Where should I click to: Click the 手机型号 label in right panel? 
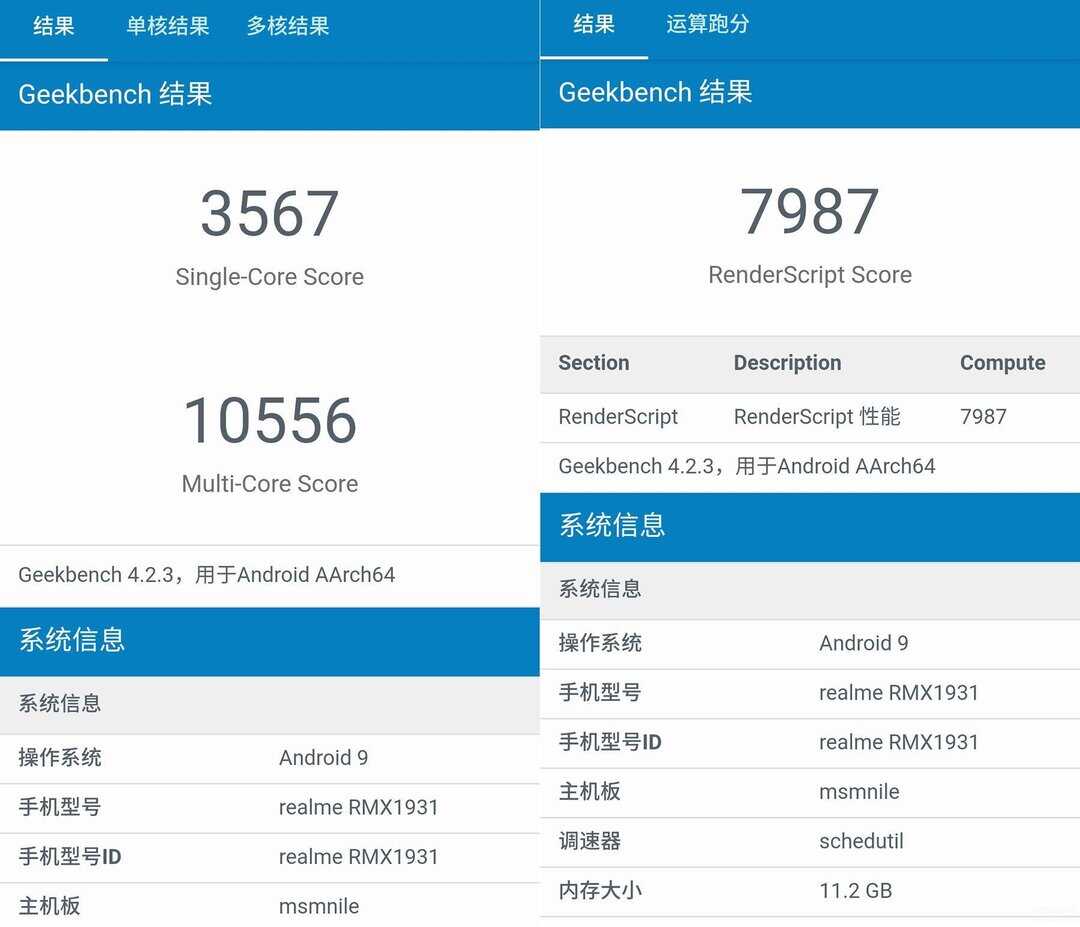(x=600, y=693)
